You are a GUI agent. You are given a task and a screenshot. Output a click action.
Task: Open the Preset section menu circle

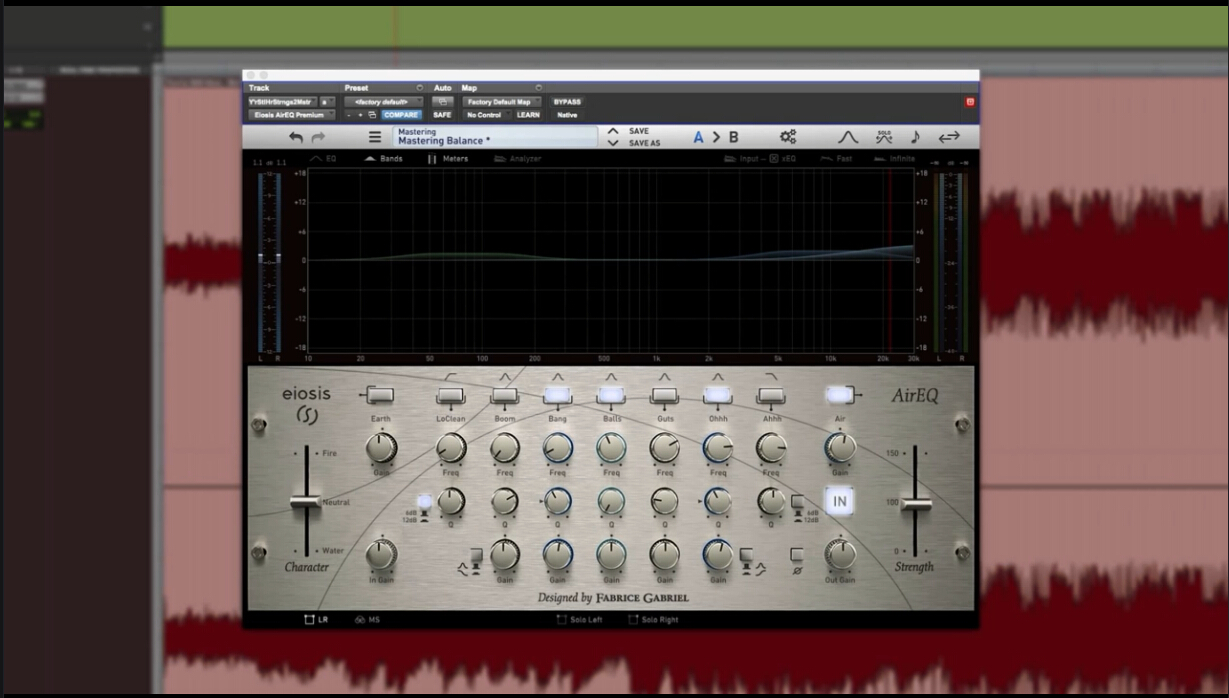coord(420,88)
